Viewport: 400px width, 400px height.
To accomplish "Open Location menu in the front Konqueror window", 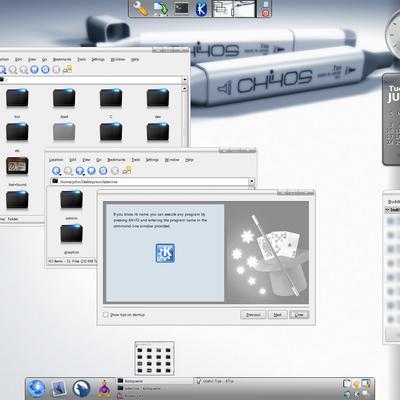I will click(x=56, y=160).
